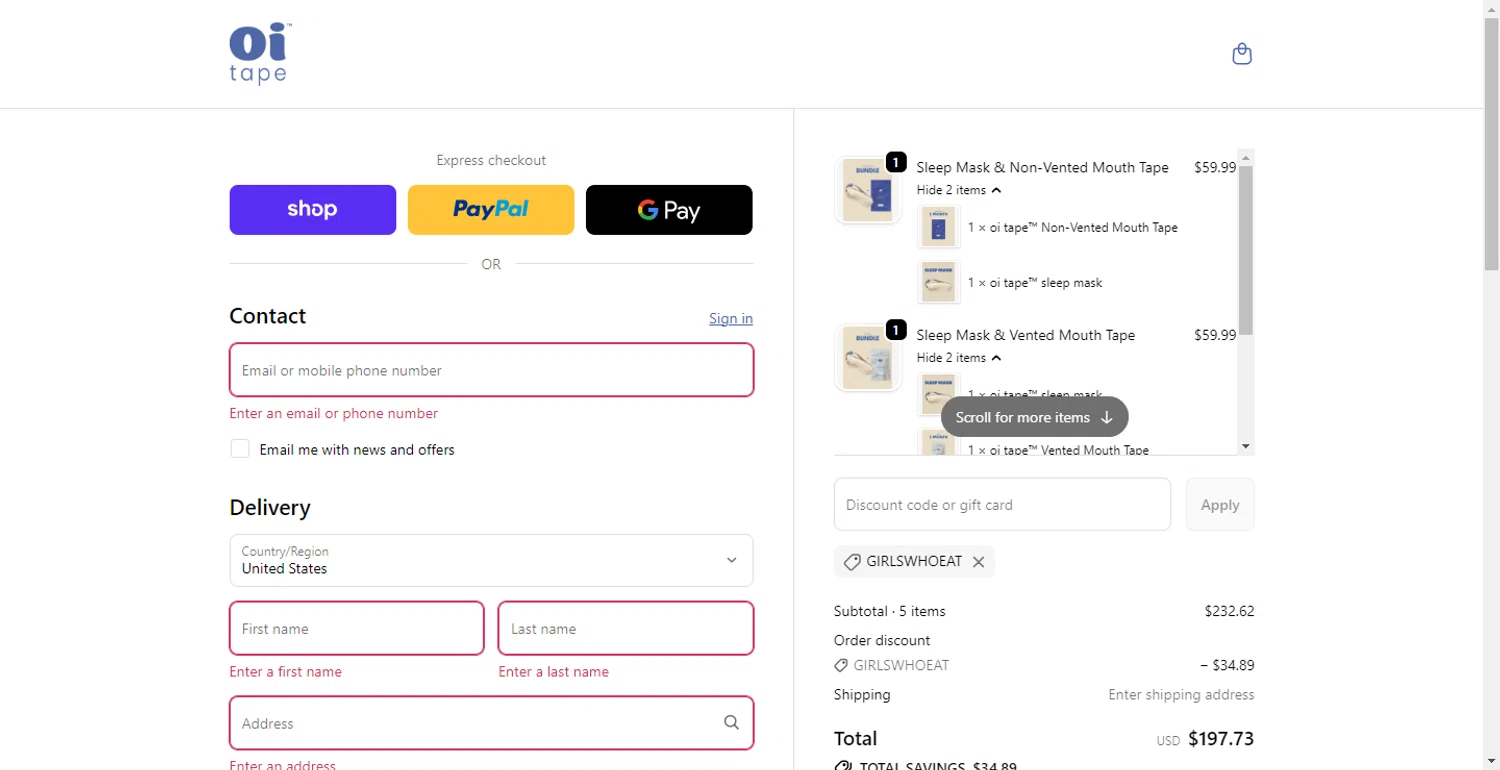Click the Non-Vented Mouth Tape item thumbnail
1500x770 pixels.
pyautogui.click(x=938, y=227)
